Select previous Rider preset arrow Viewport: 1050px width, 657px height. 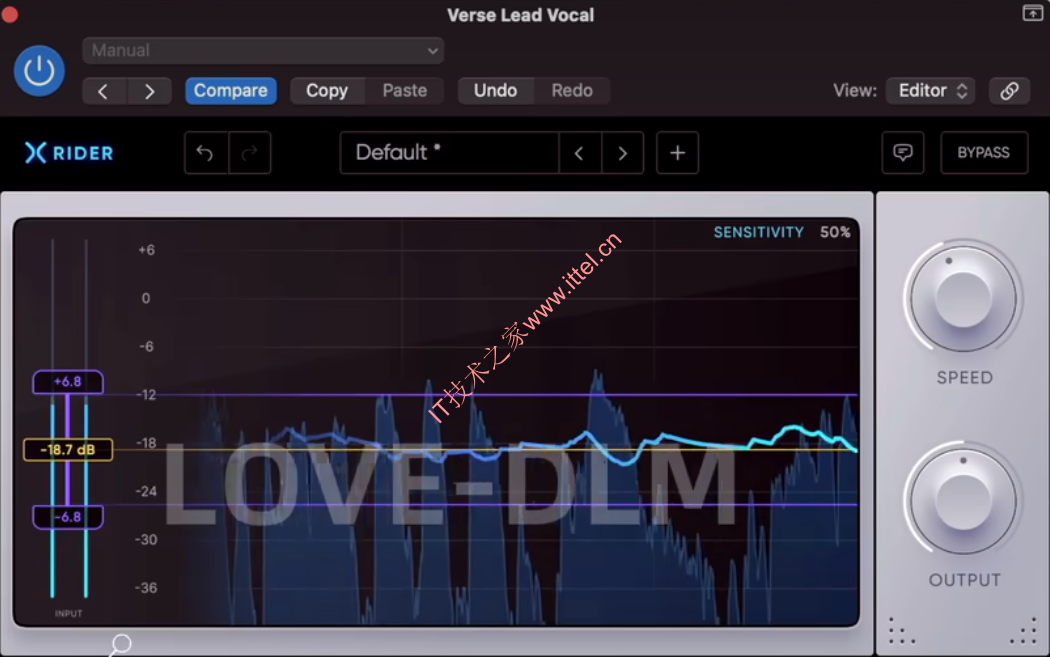point(579,153)
